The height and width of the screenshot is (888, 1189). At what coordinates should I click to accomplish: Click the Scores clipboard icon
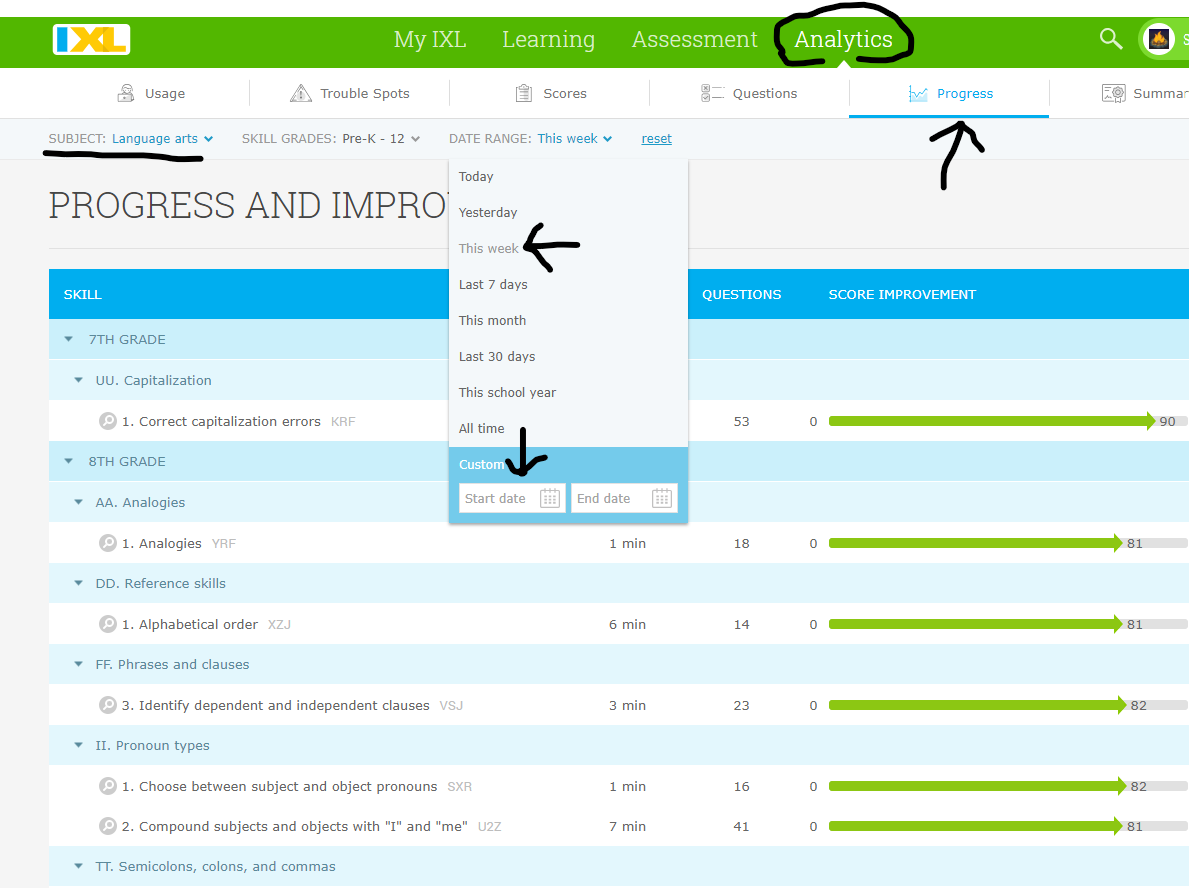524,93
